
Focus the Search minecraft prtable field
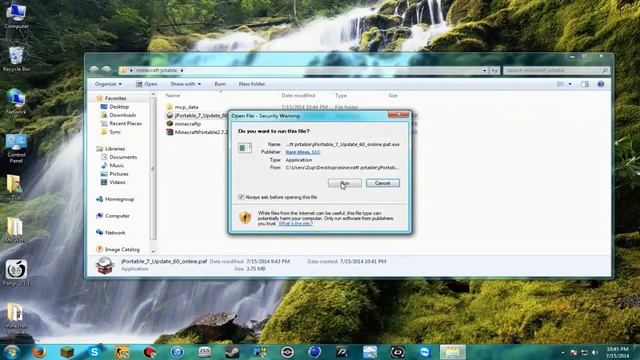point(556,71)
